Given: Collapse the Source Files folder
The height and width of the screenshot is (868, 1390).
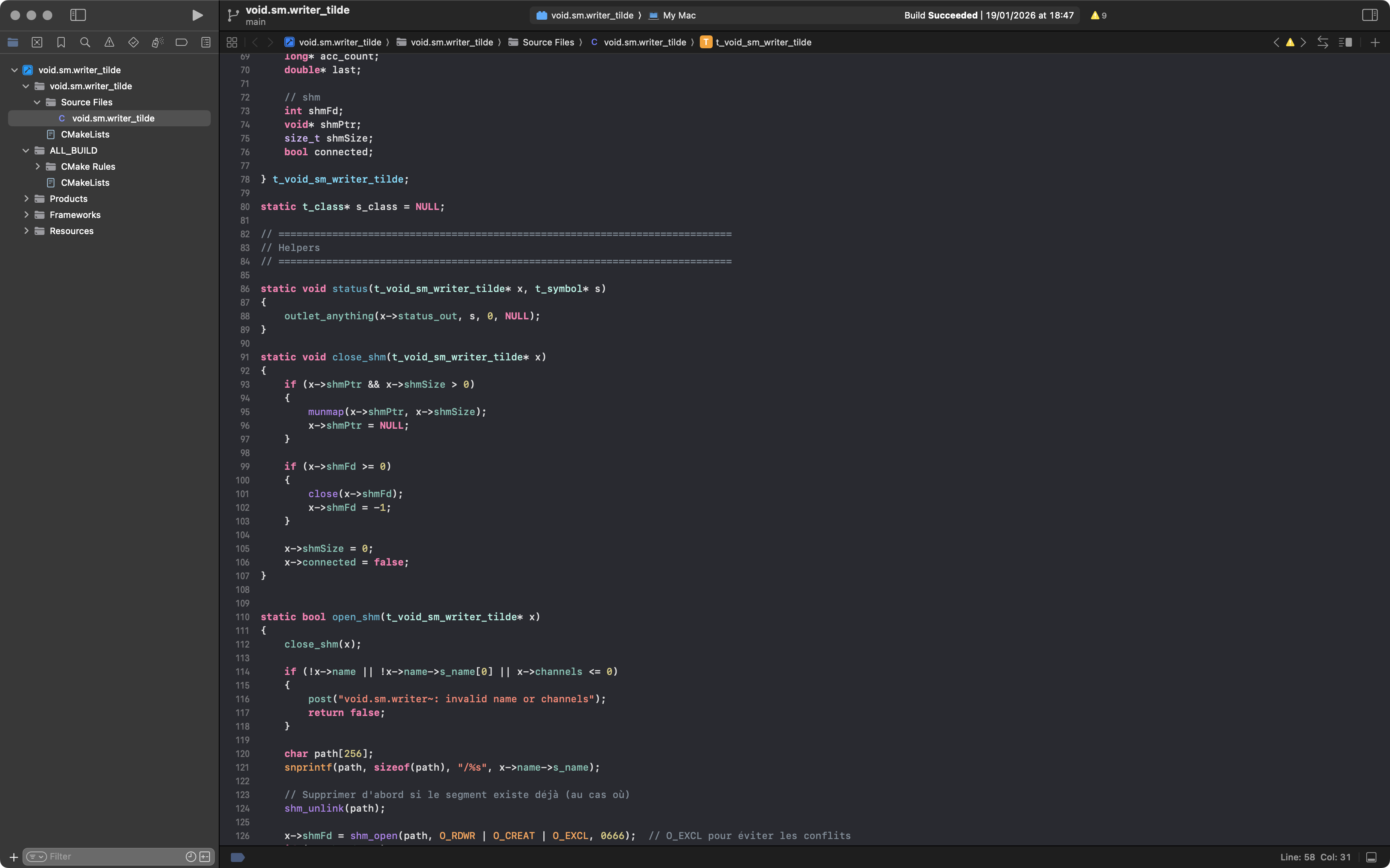Looking at the screenshot, I should pyautogui.click(x=37, y=102).
